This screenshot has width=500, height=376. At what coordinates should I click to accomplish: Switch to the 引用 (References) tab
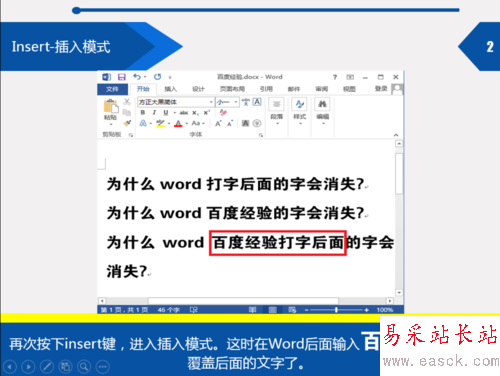266,89
